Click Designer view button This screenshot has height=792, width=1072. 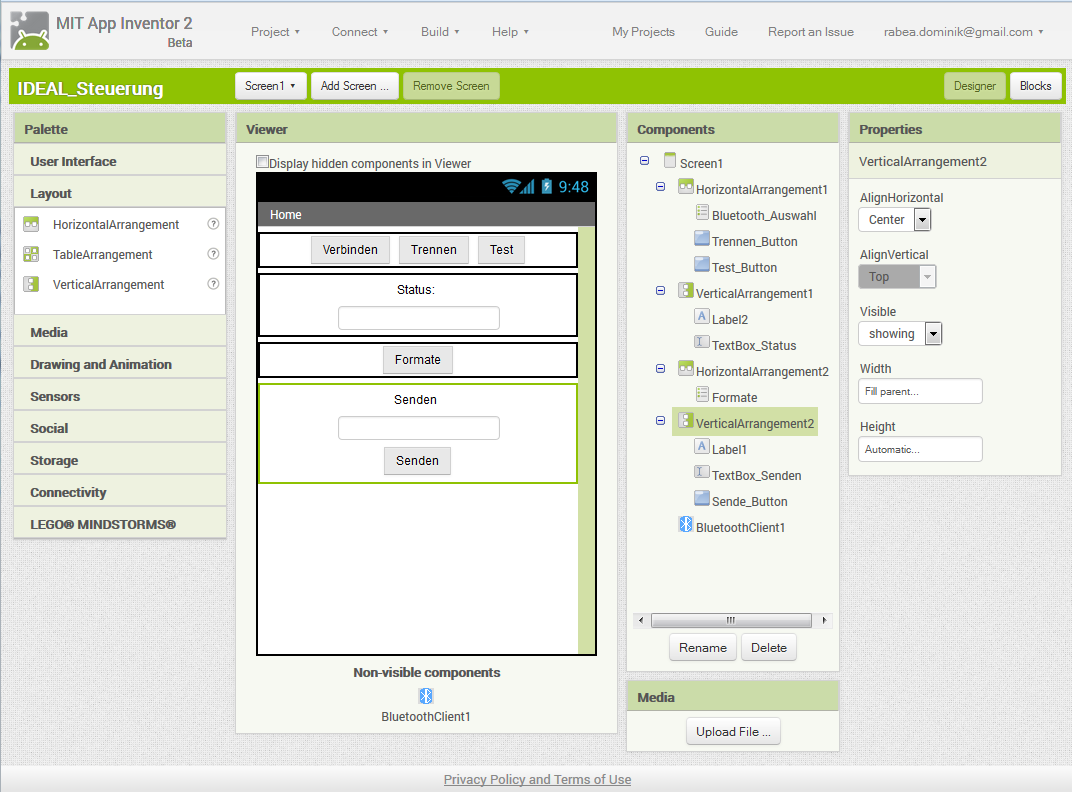click(x=975, y=86)
